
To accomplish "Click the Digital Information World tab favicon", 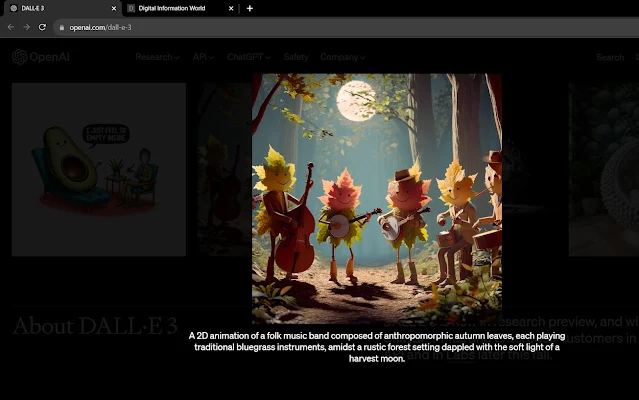I will pyautogui.click(x=131, y=8).
